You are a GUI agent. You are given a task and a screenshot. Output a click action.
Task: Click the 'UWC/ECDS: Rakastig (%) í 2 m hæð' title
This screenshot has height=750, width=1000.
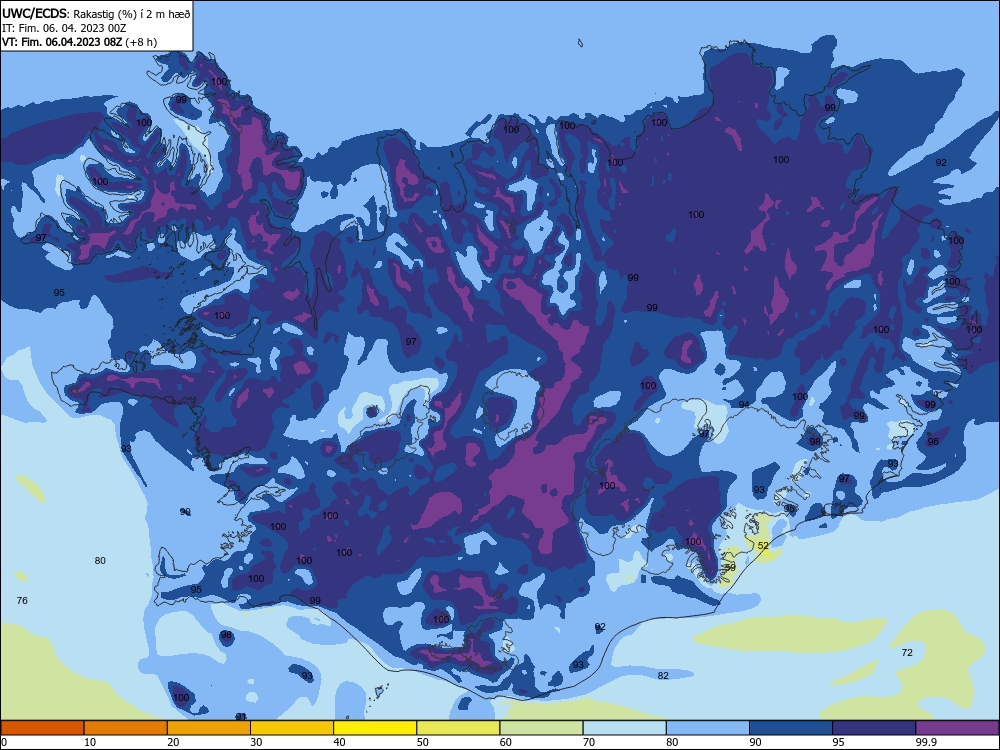[x=96, y=14]
